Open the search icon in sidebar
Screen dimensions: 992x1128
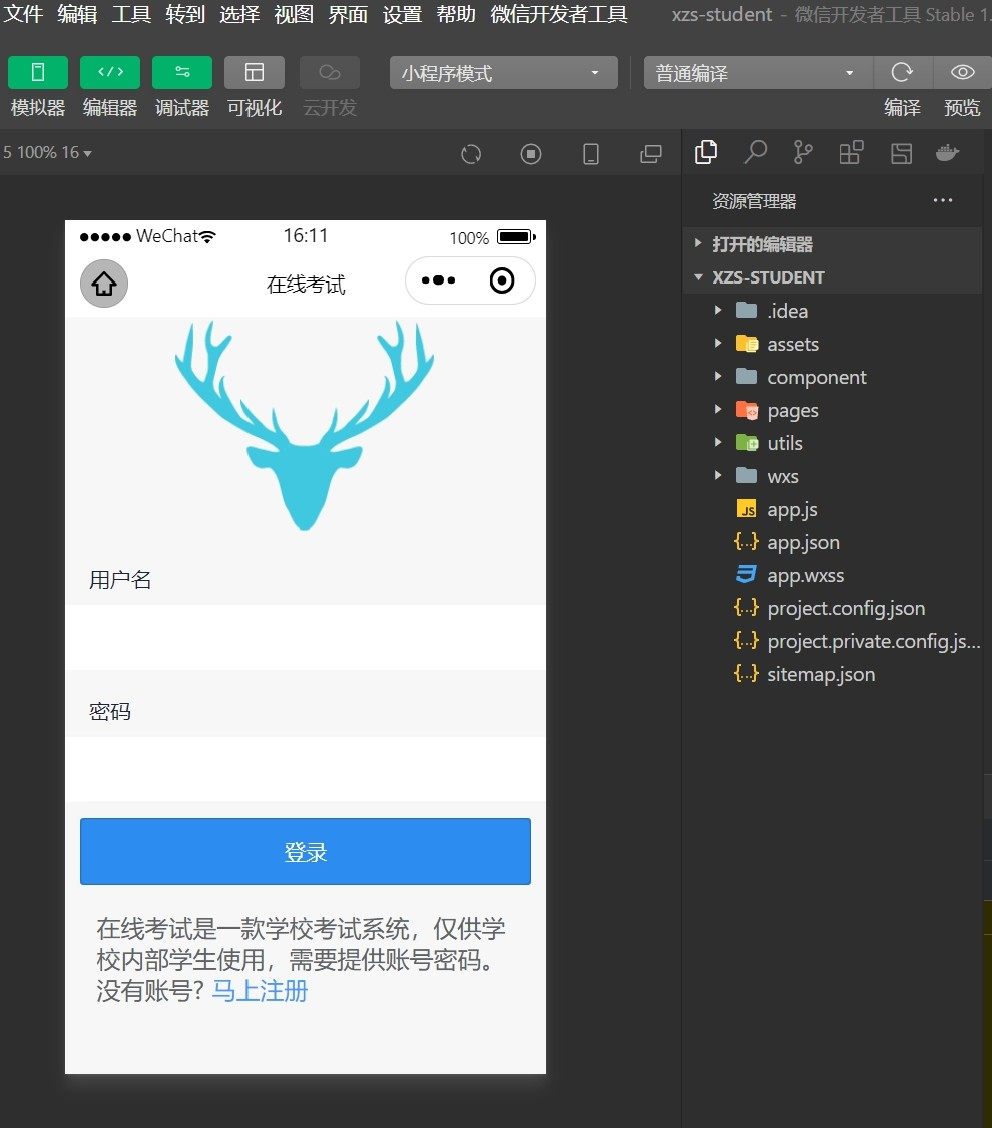756,152
